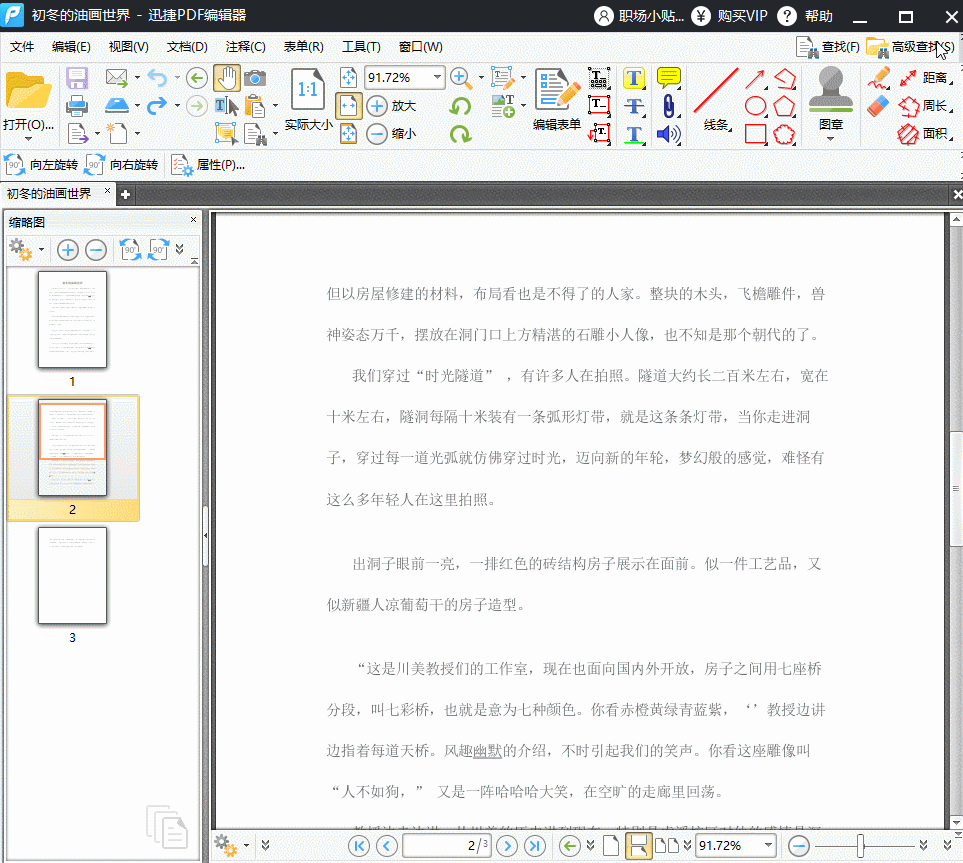Select the snapshot camera tool
Viewport: 963px width, 863px height.
(254, 78)
